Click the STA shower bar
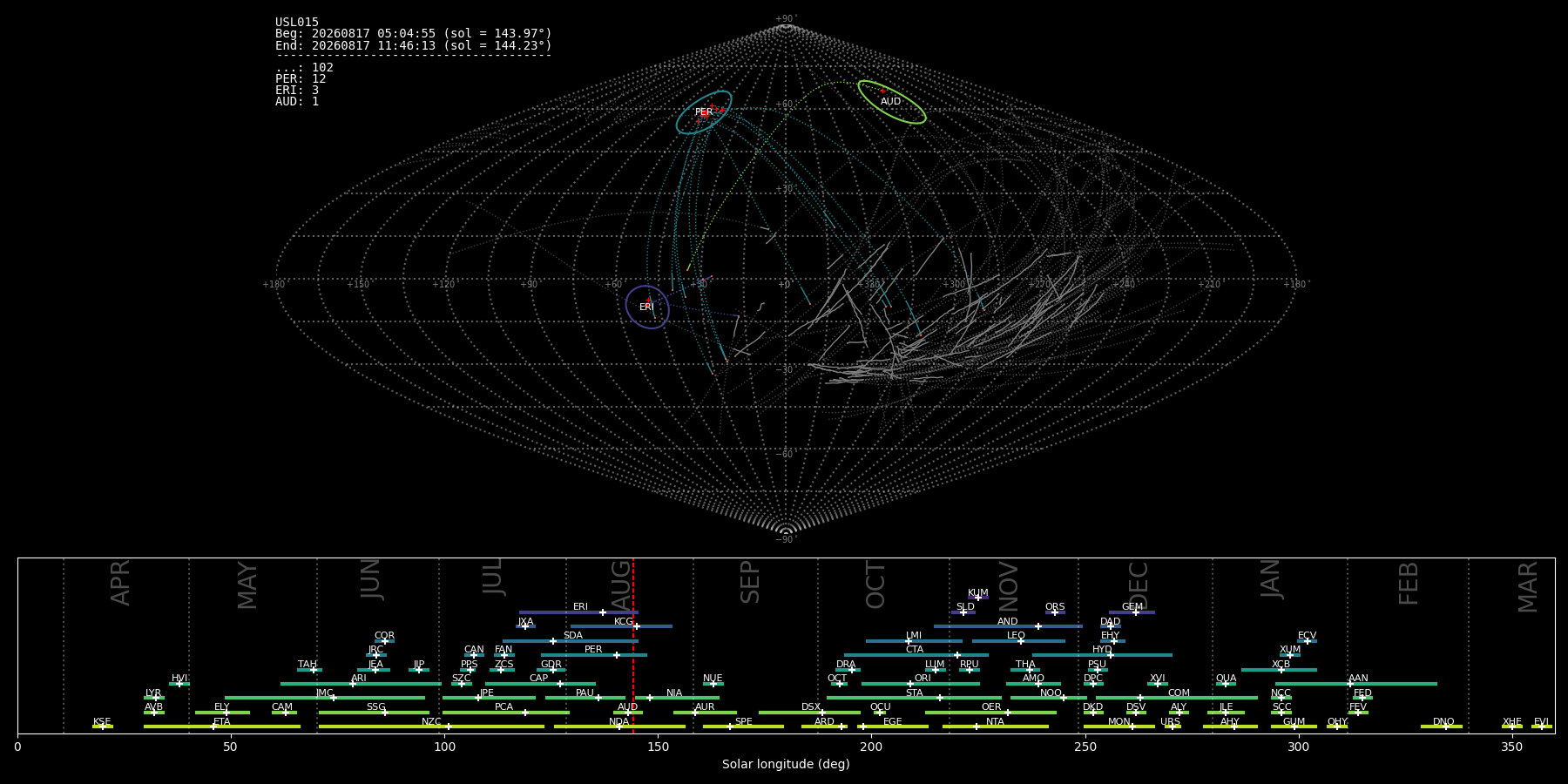 click(914, 698)
